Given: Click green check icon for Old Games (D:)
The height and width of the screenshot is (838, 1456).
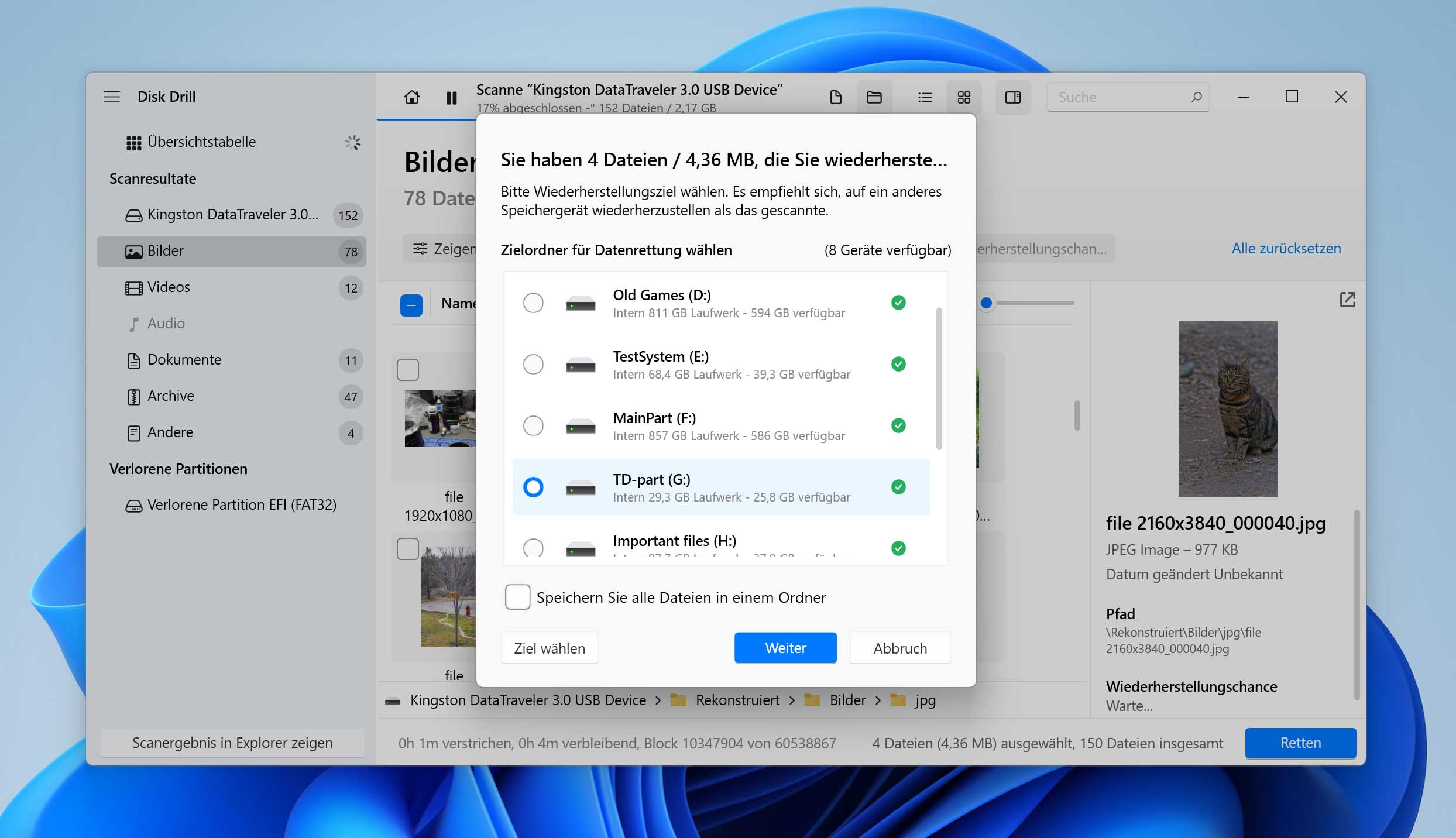Looking at the screenshot, I should (x=898, y=303).
